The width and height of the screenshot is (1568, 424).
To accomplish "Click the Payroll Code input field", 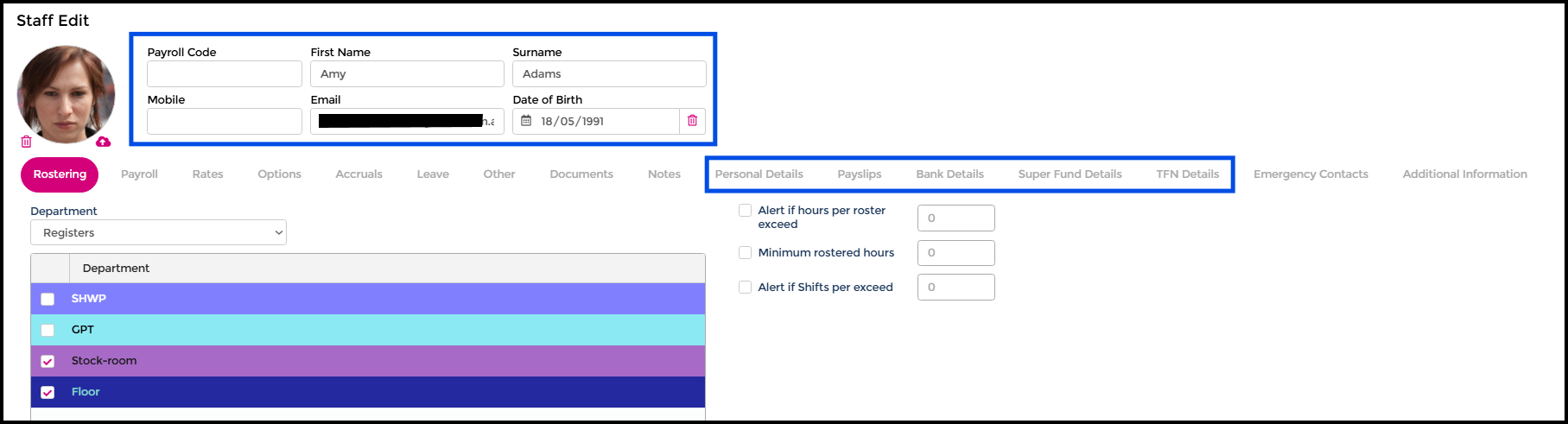I will point(225,74).
